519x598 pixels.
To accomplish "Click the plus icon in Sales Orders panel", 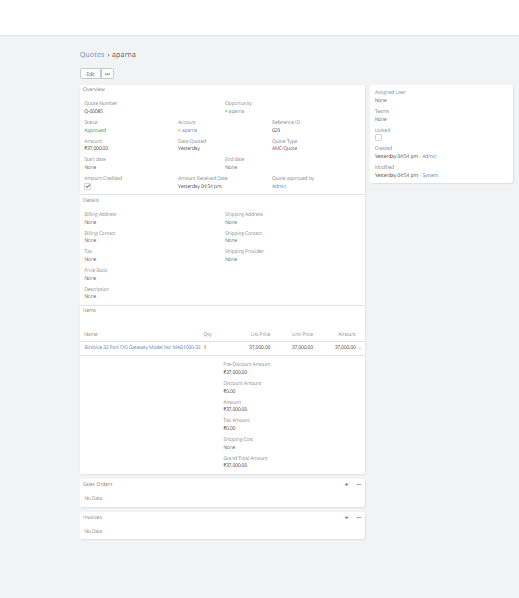I will click(346, 484).
